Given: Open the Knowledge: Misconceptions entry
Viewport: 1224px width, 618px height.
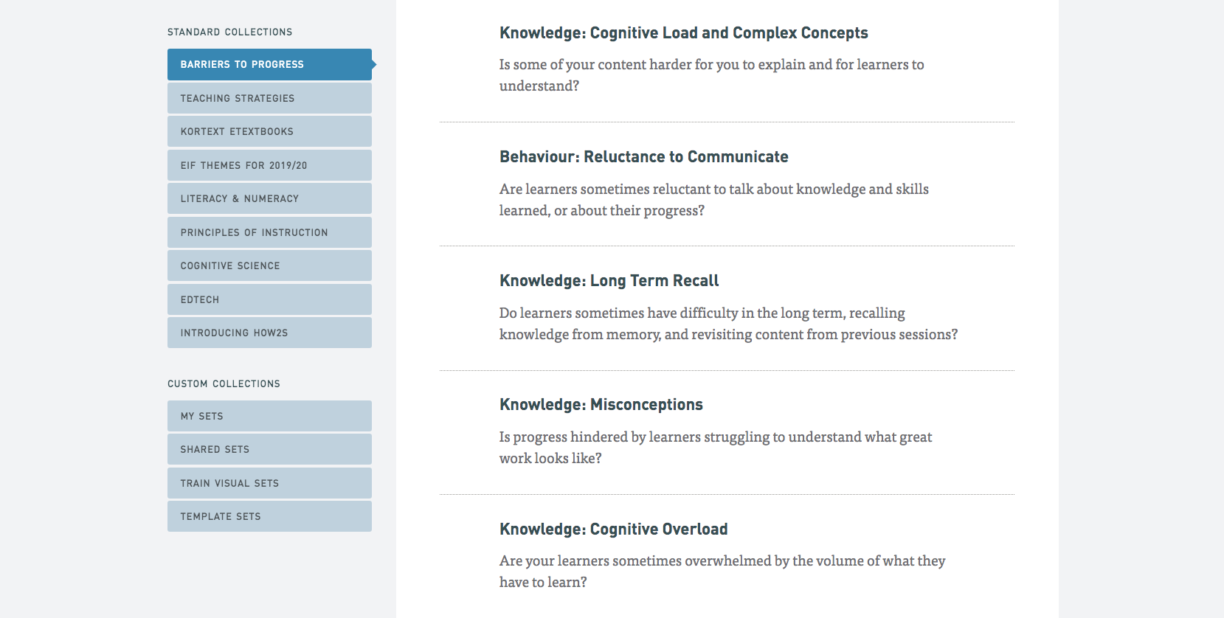Looking at the screenshot, I should pyautogui.click(x=601, y=405).
